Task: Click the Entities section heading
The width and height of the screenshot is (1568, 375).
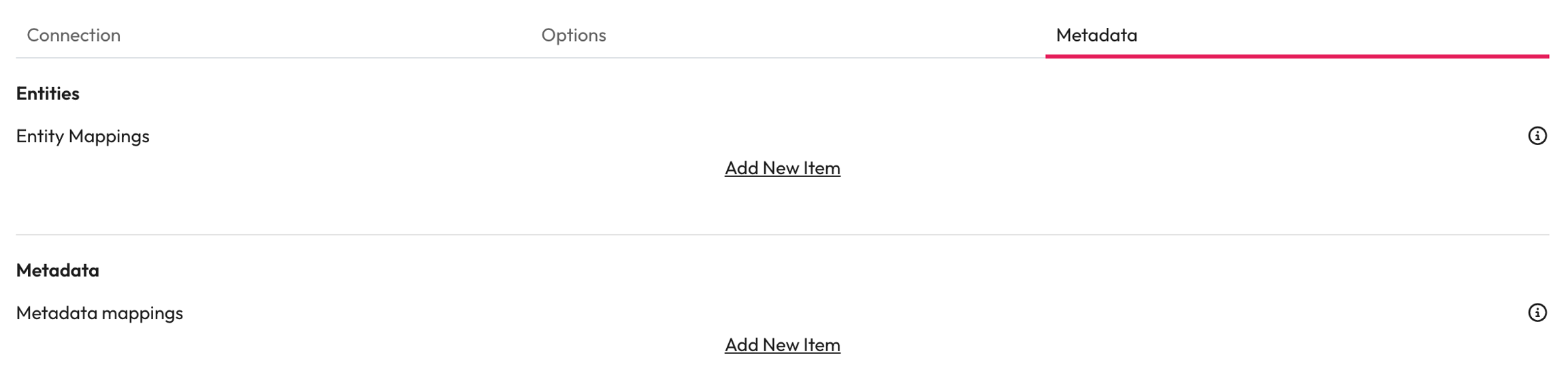Action: [48, 93]
